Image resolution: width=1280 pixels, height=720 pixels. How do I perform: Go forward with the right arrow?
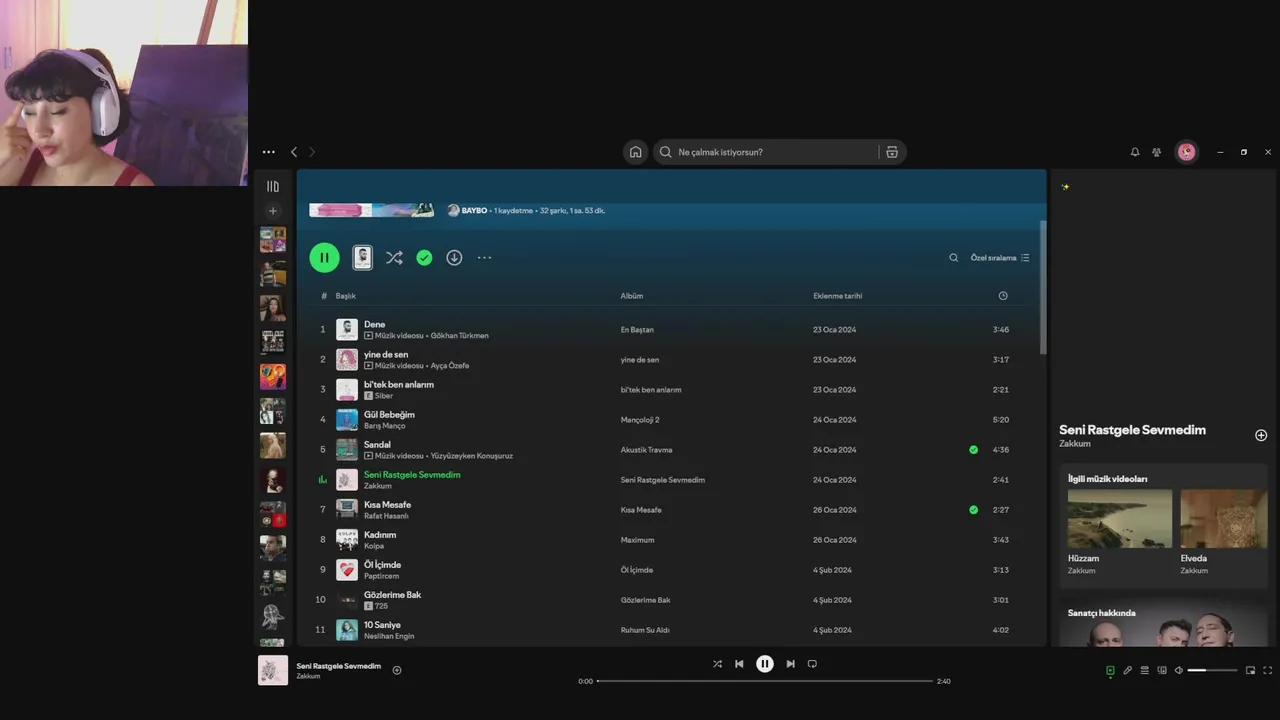312,152
